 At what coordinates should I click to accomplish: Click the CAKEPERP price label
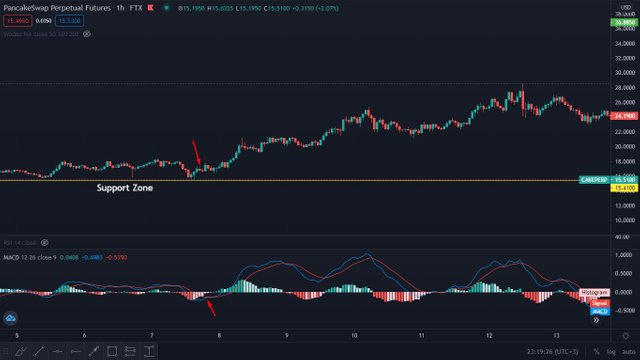tap(594, 180)
